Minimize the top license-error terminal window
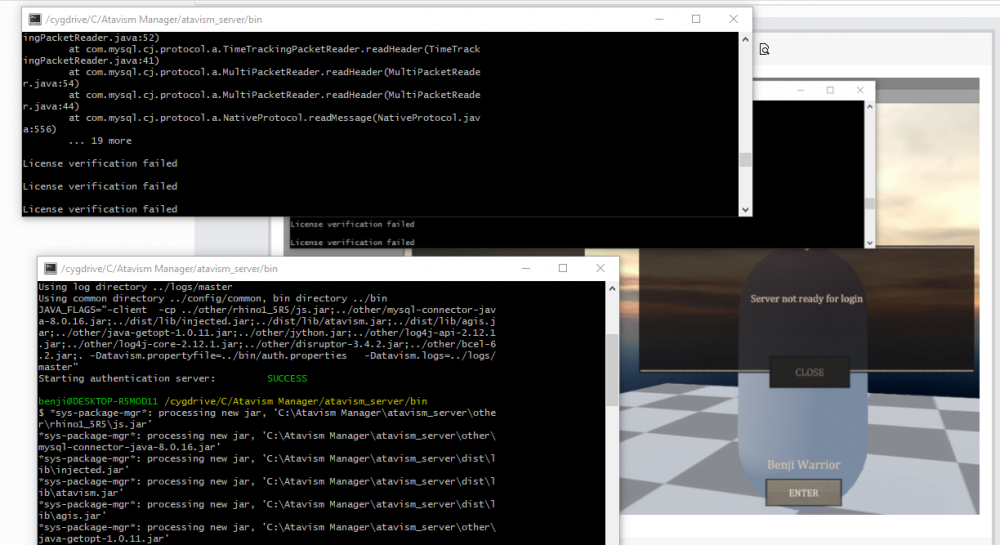The image size is (1000, 545). (659, 19)
